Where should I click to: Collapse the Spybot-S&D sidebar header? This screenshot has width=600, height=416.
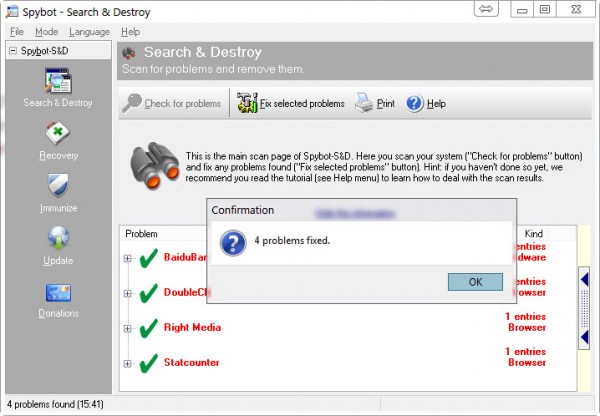coord(12,50)
